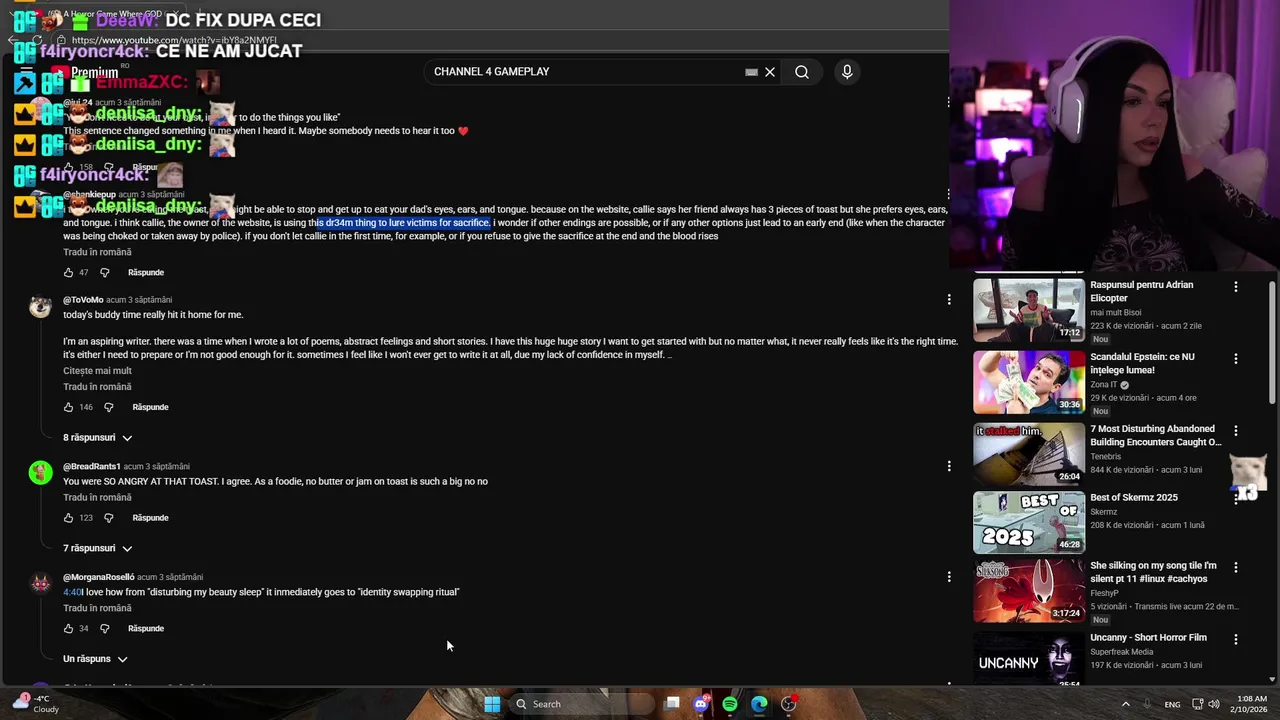This screenshot has width=1280, height=720.
Task: Open the Superfreak Media channel name
Action: pos(1124,652)
